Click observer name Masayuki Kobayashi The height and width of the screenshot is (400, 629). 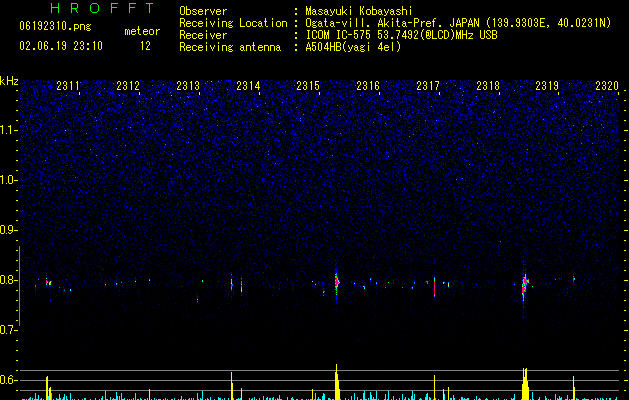tap(359, 11)
